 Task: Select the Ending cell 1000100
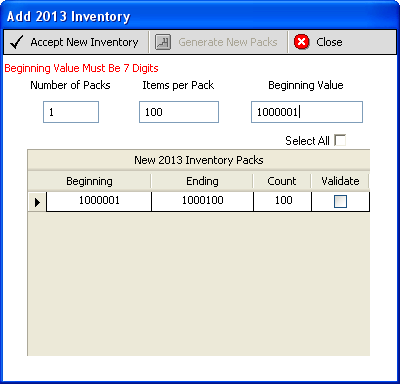(x=202, y=201)
